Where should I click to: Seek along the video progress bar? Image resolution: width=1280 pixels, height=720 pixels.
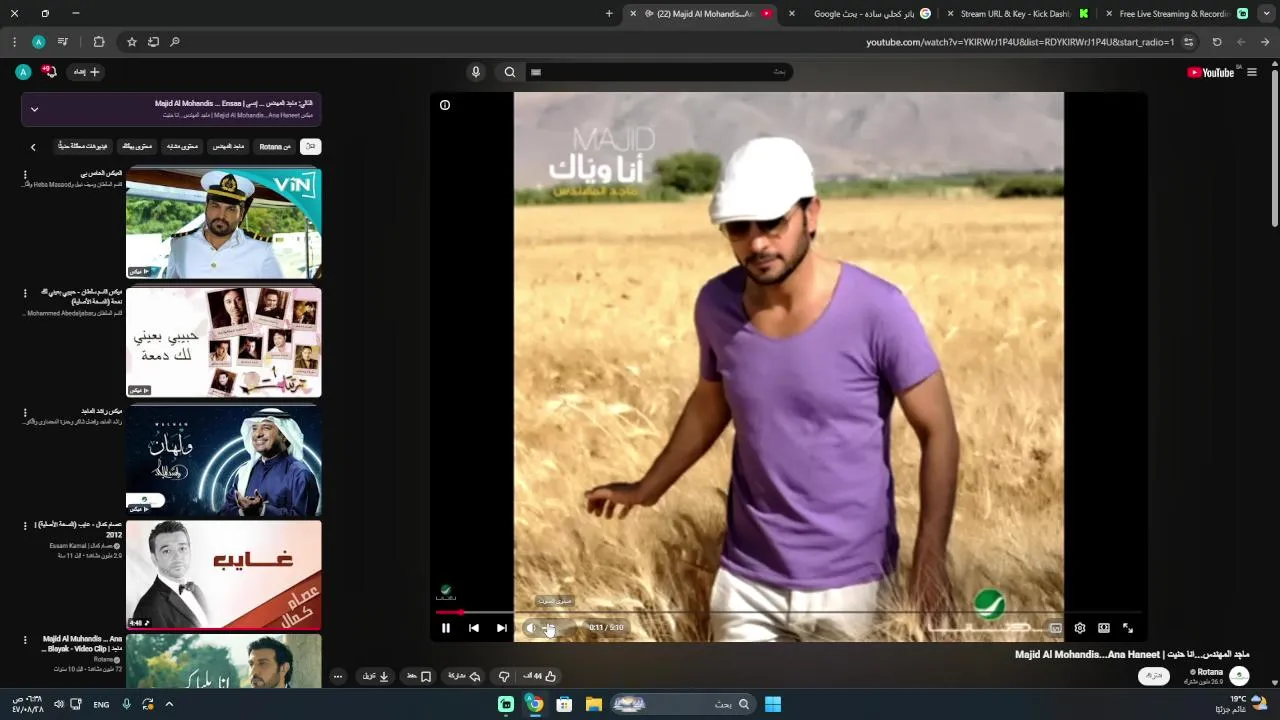pos(788,612)
